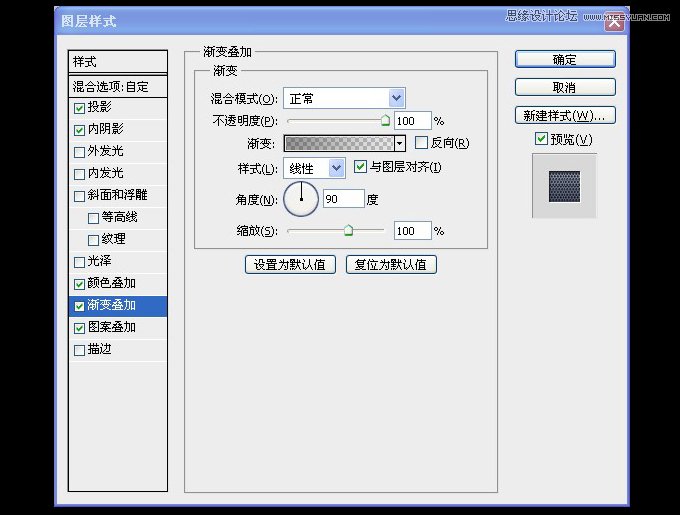Viewport: 680px width, 515px height.
Task: Check the 等高线 contour checkbox
Action: pyautogui.click(x=93, y=218)
